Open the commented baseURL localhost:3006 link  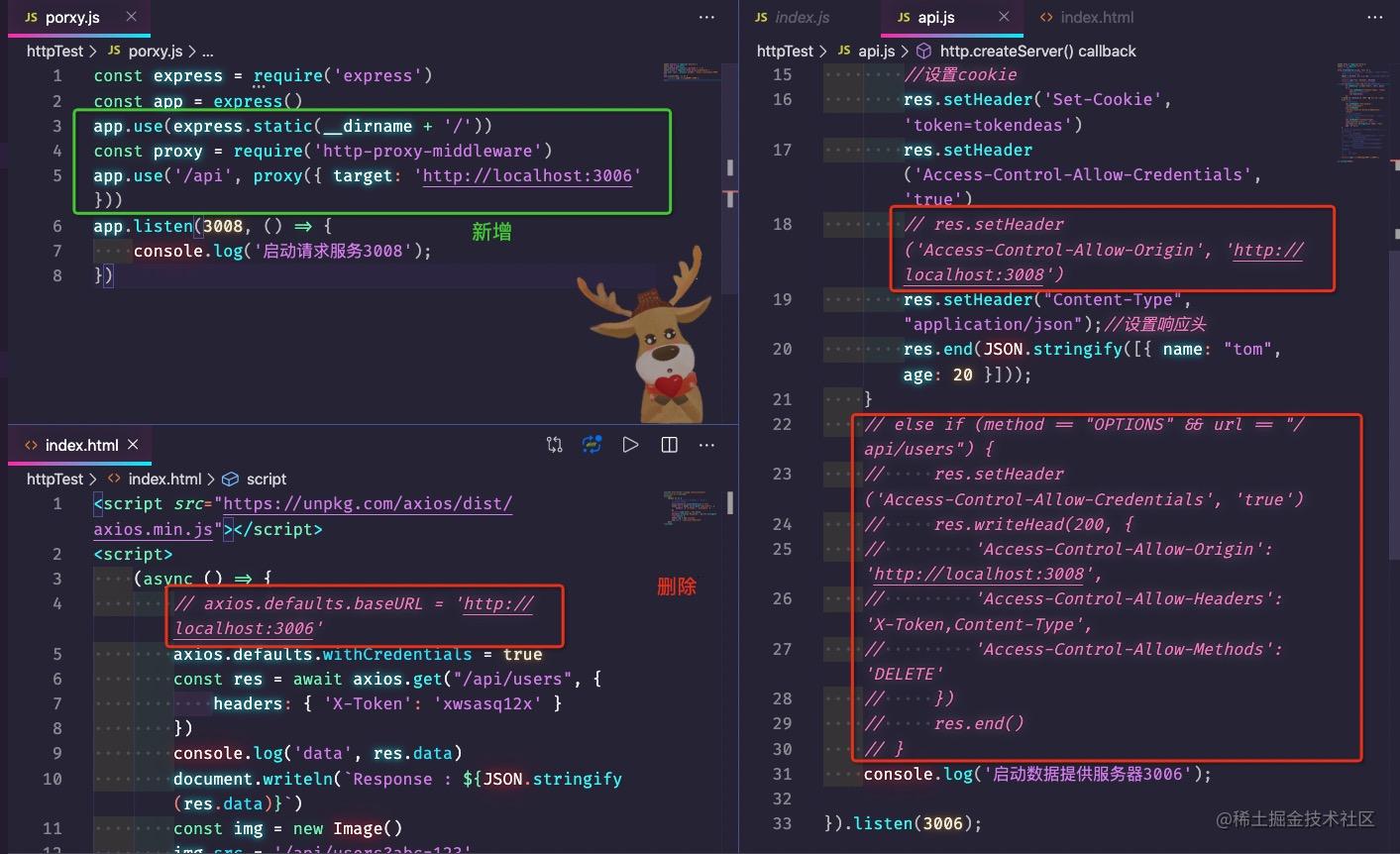click(x=498, y=603)
